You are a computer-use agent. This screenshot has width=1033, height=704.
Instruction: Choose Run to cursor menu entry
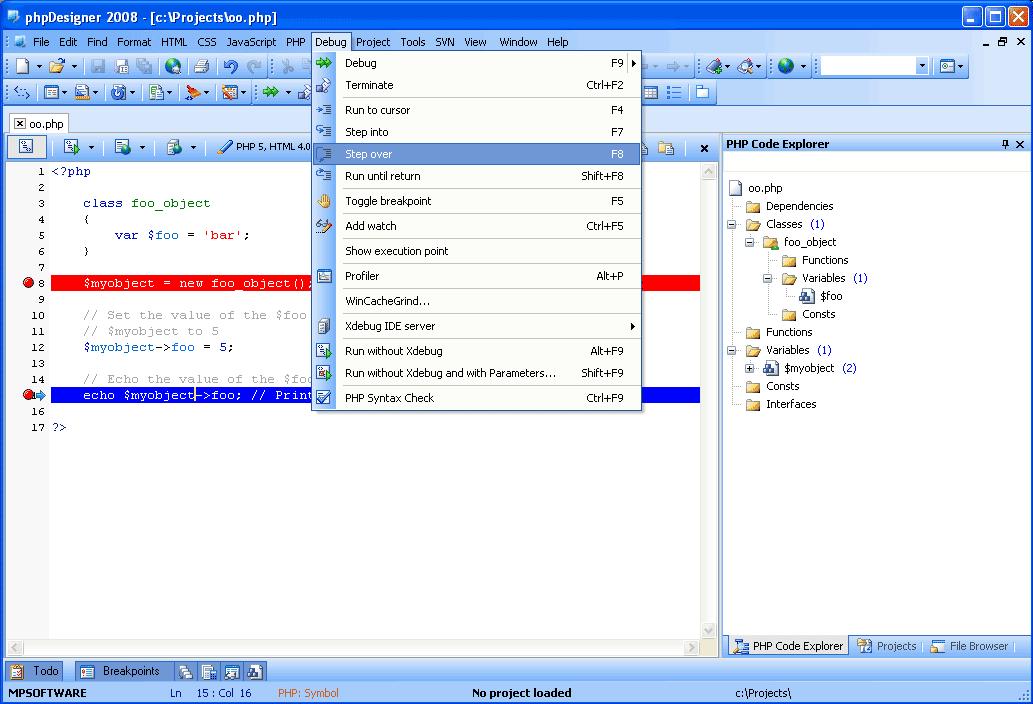[x=476, y=110]
